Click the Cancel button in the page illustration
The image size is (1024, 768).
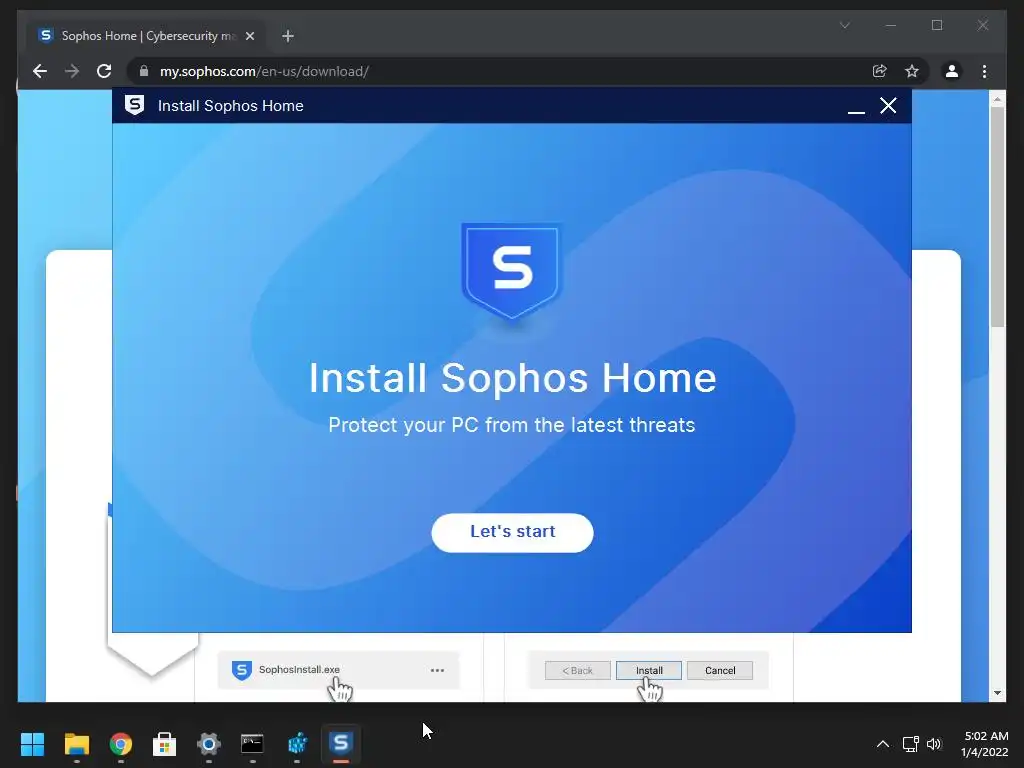tap(720, 671)
